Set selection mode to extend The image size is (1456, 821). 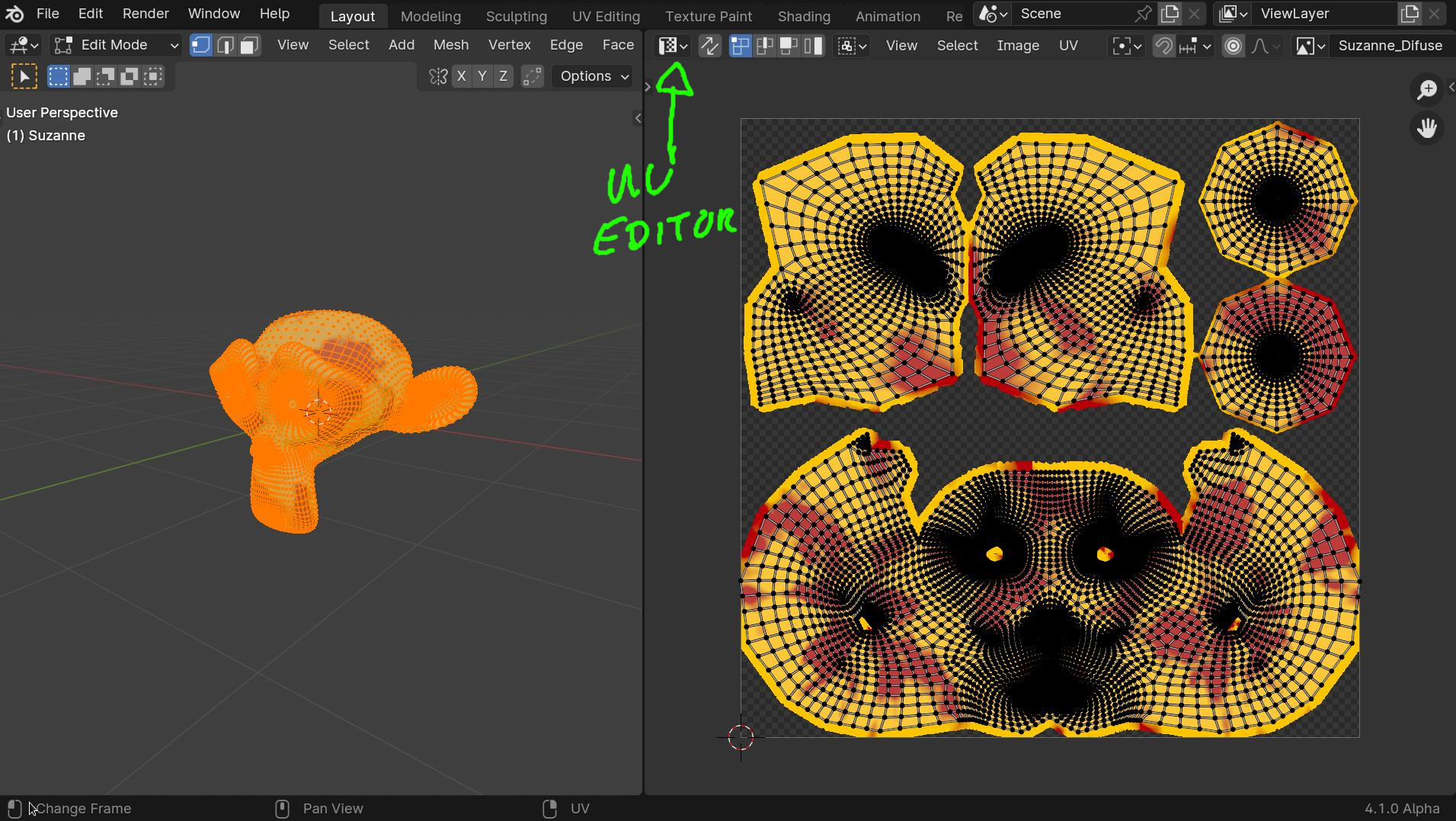click(x=82, y=76)
